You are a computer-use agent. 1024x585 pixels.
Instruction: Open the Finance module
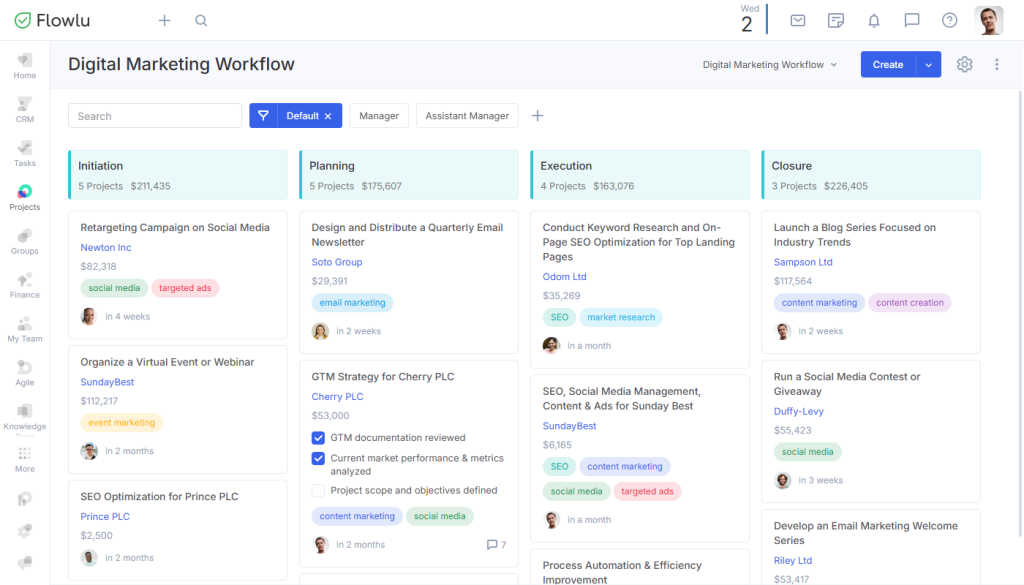(25, 285)
